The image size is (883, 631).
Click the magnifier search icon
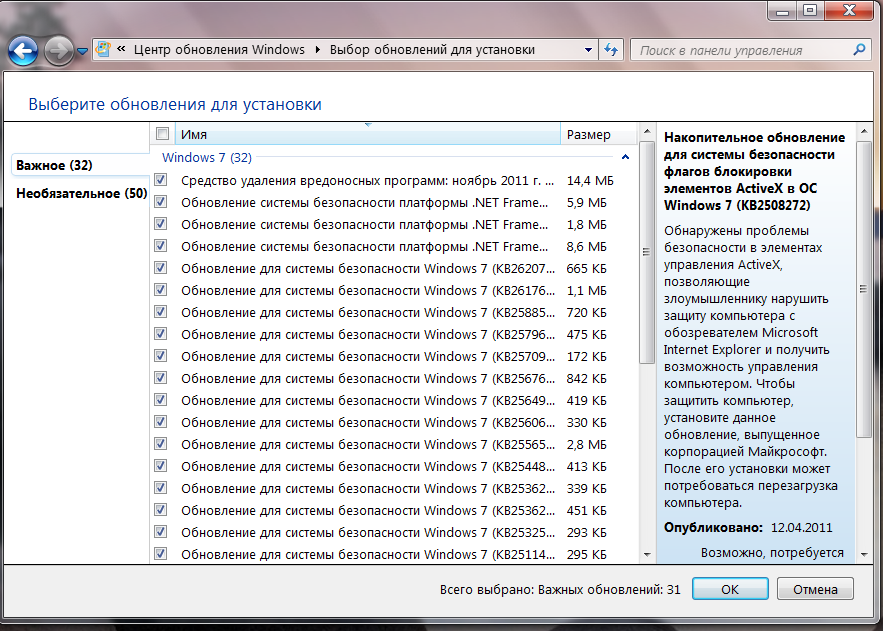(859, 50)
